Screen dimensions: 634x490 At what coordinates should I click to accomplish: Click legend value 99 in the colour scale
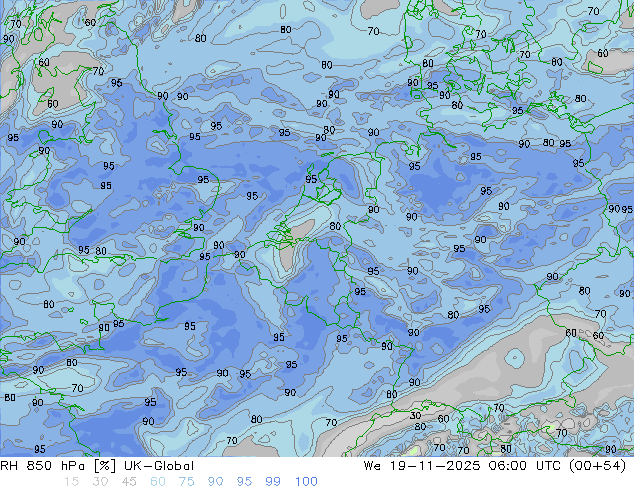(273, 482)
